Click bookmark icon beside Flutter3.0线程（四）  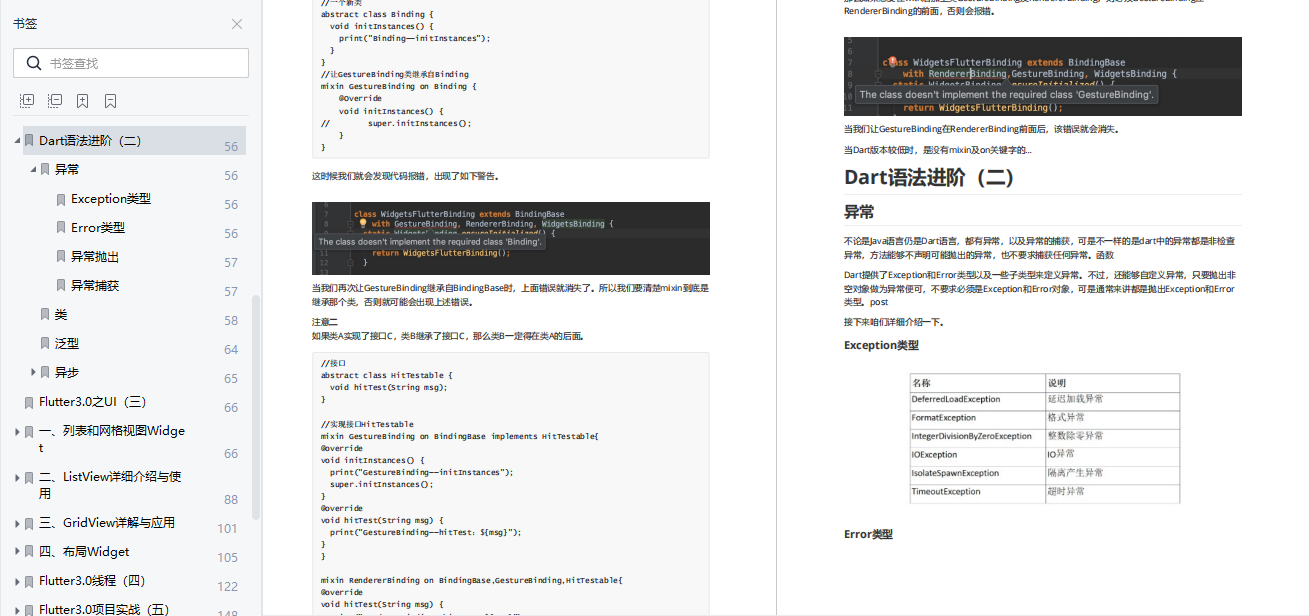(29, 581)
